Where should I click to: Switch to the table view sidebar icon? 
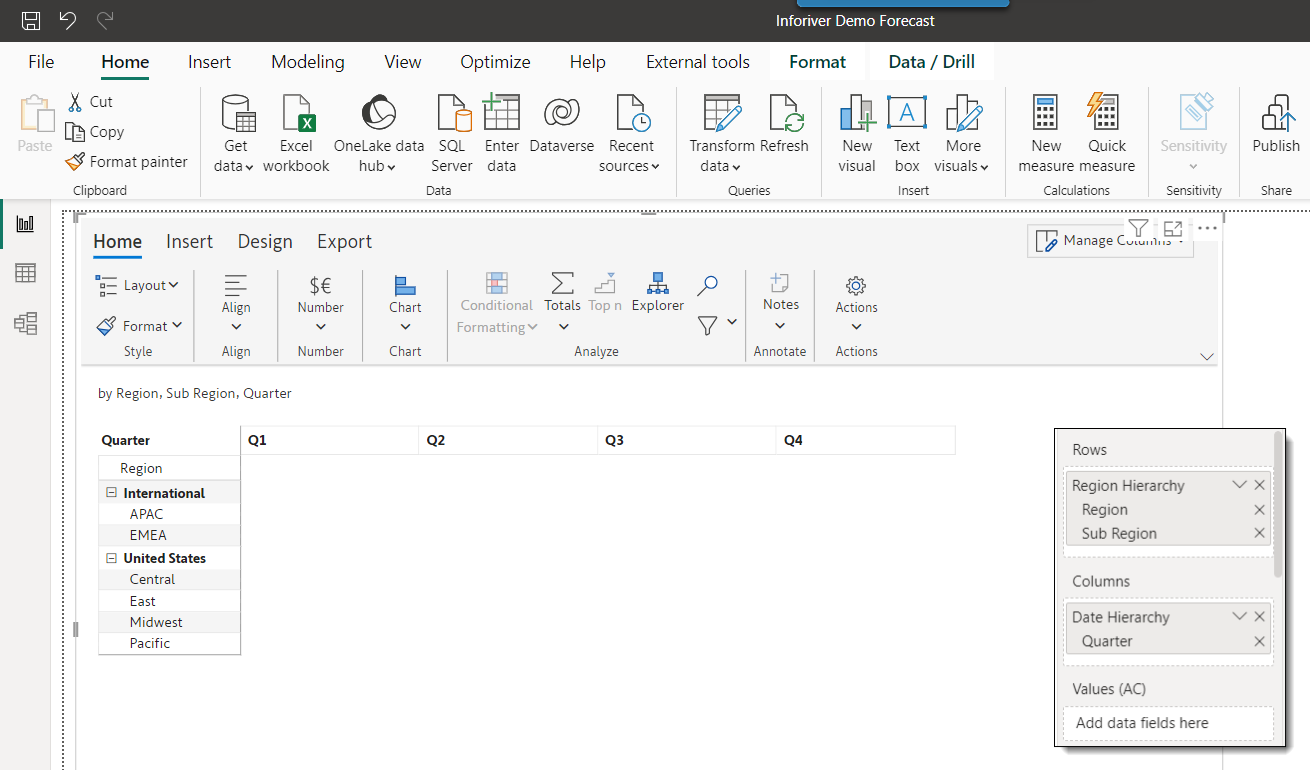tap(25, 273)
